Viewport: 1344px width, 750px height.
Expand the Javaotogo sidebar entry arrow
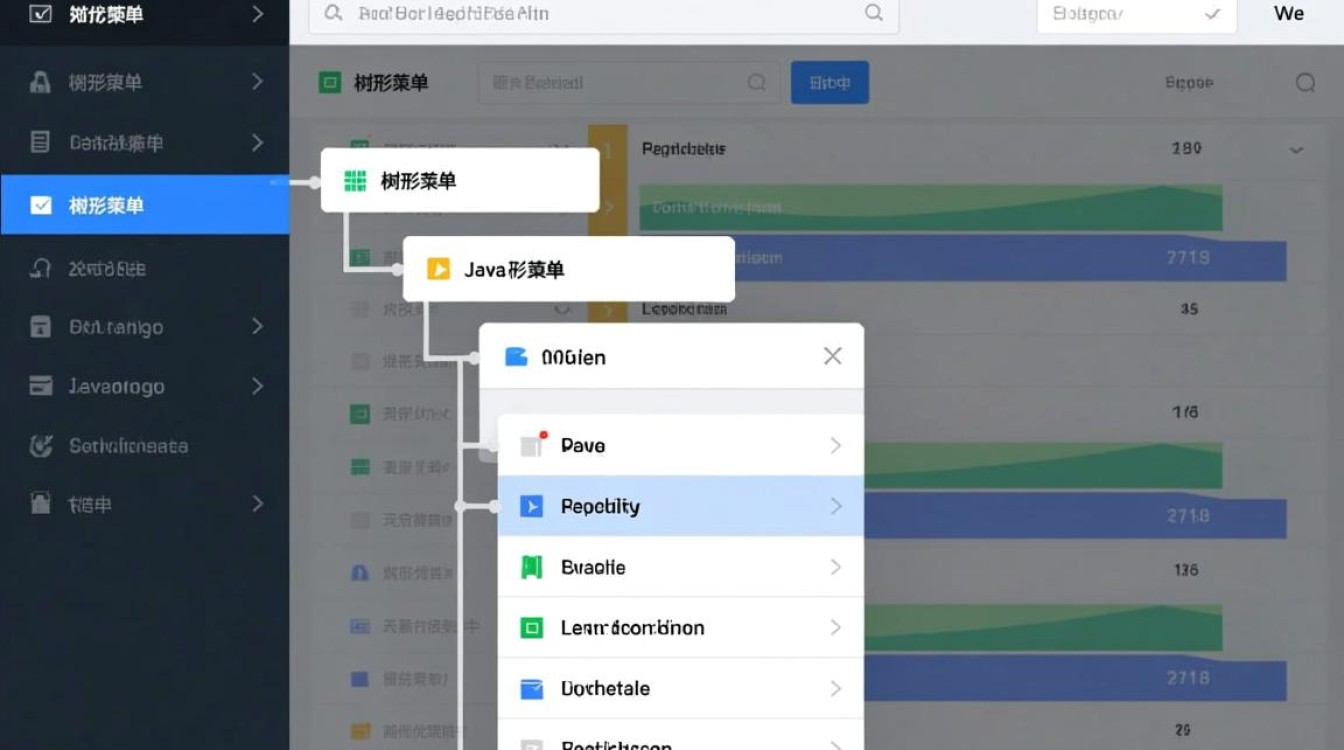click(257, 386)
